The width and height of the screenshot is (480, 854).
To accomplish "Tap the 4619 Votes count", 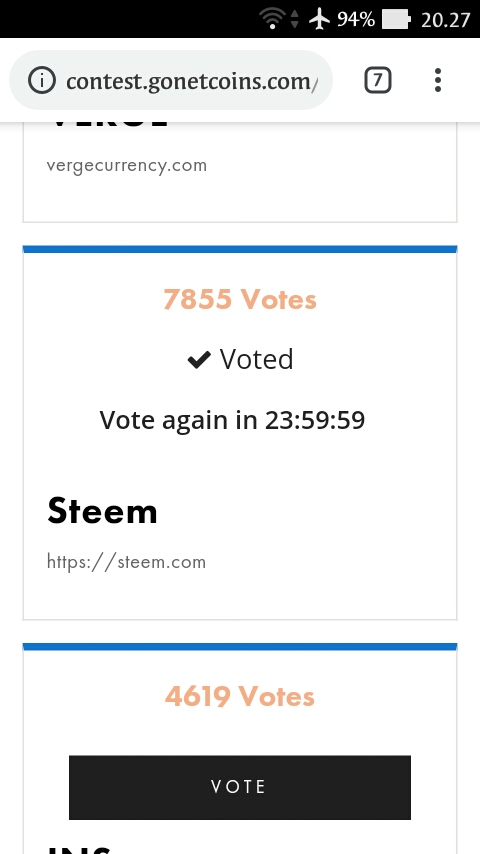I will click(x=240, y=696).
